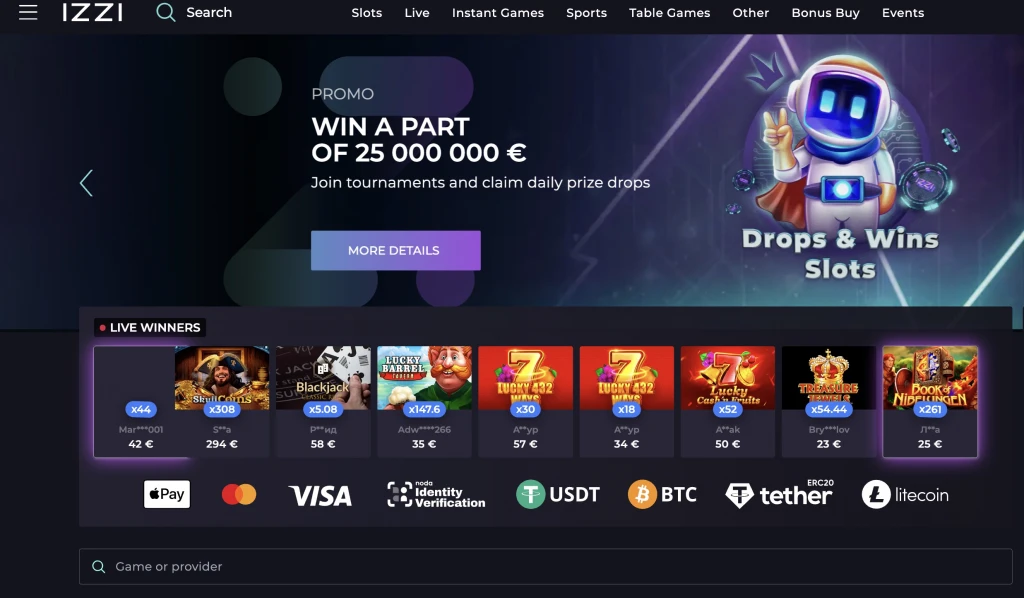Click the litecoin payment icon
Viewport: 1024px width, 598px height.
point(905,494)
